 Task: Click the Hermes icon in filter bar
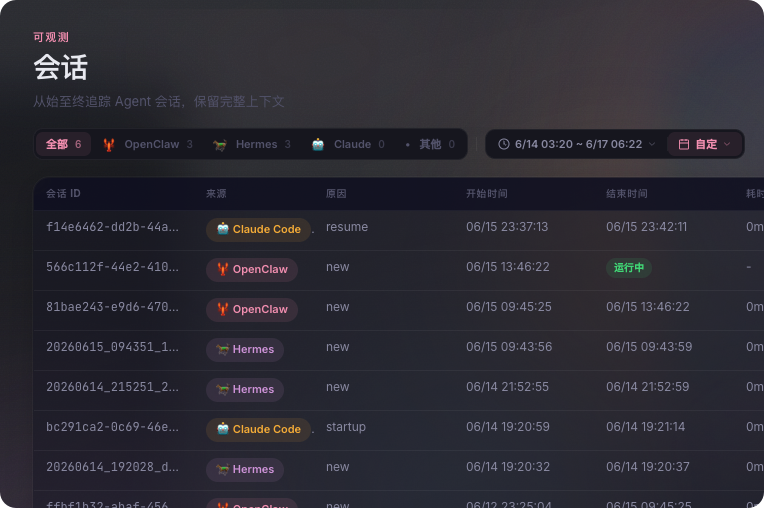pyautogui.click(x=220, y=145)
